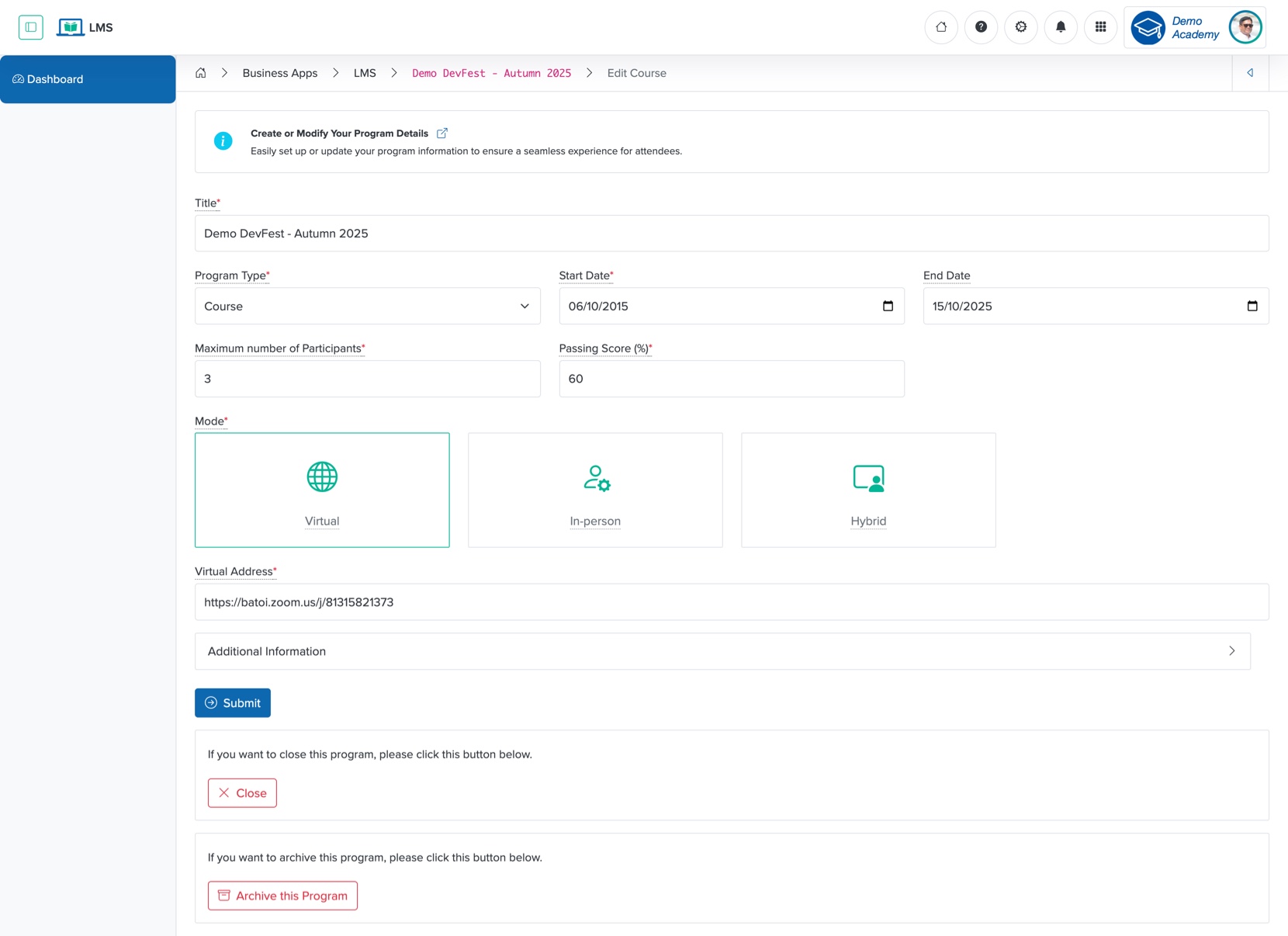1288x936 pixels.
Task: Go to Business Apps via breadcrumb
Action: [279, 72]
